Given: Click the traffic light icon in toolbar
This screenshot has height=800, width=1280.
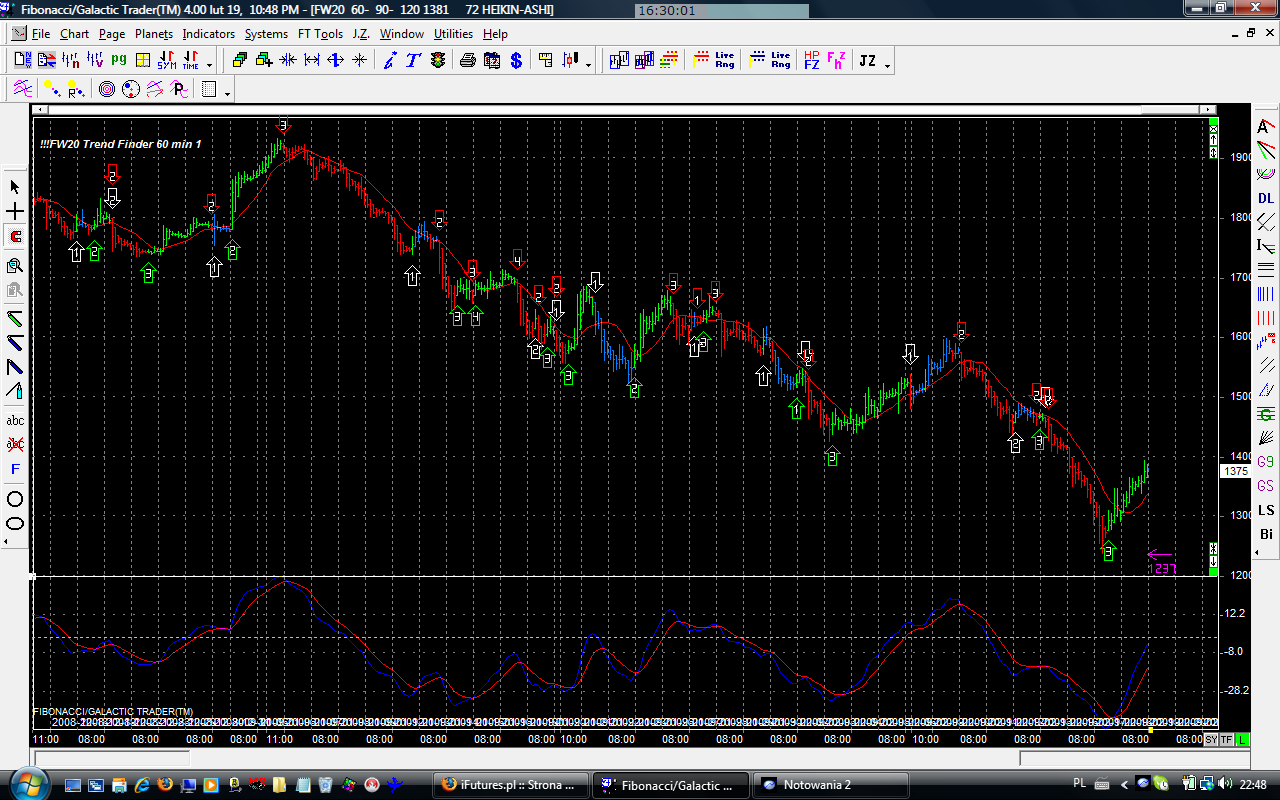Looking at the screenshot, I should click(x=438, y=60).
